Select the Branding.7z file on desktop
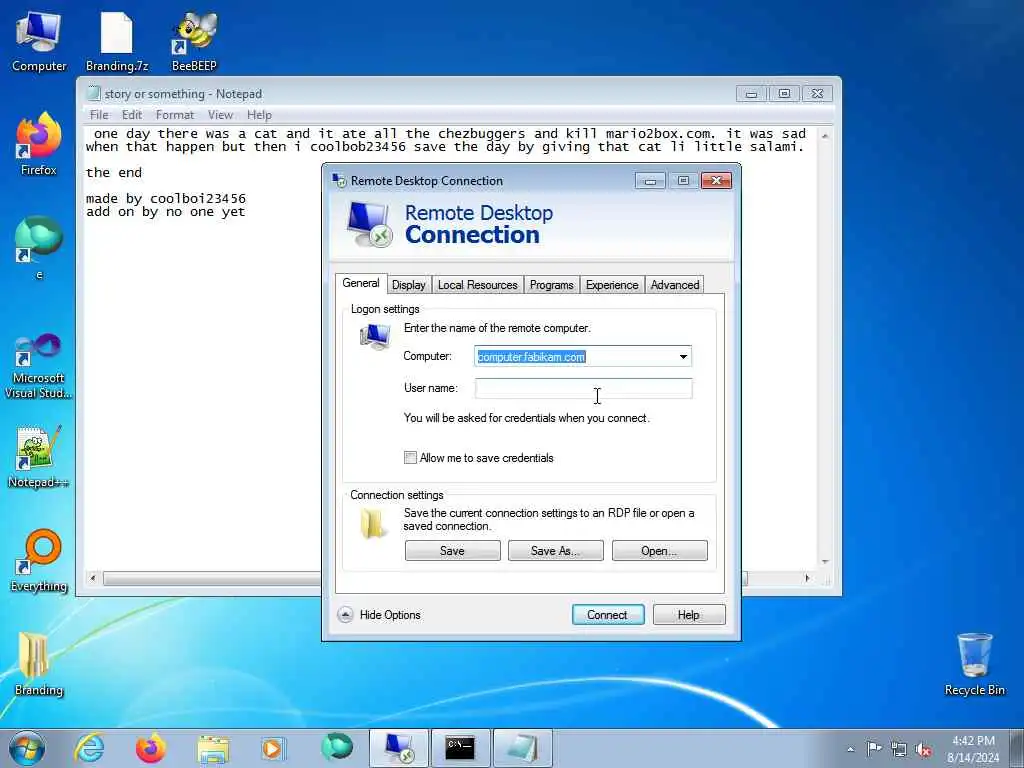Image resolution: width=1024 pixels, height=768 pixels. (x=117, y=42)
